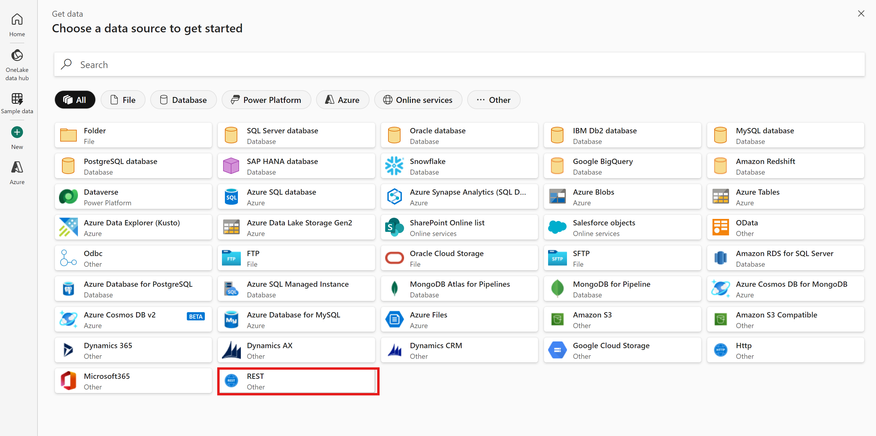The width and height of the screenshot is (876, 436).
Task: Select Azure SQL Managed Instance
Action: 297,289
